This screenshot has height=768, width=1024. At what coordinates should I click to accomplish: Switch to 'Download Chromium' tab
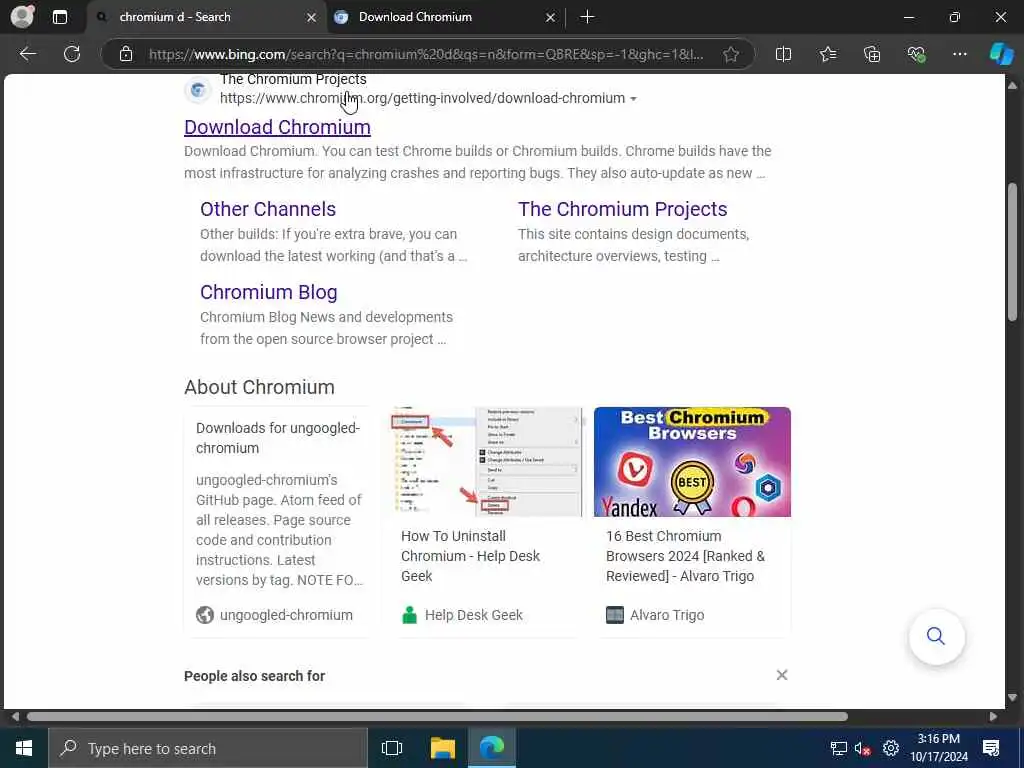[445, 18]
